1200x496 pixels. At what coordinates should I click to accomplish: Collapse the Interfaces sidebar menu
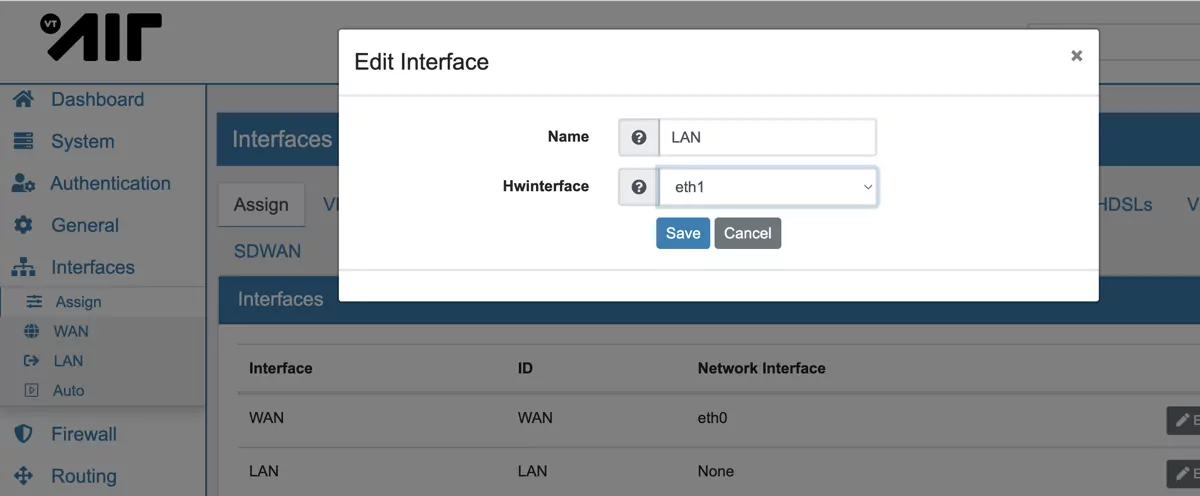pyautogui.click(x=93, y=267)
